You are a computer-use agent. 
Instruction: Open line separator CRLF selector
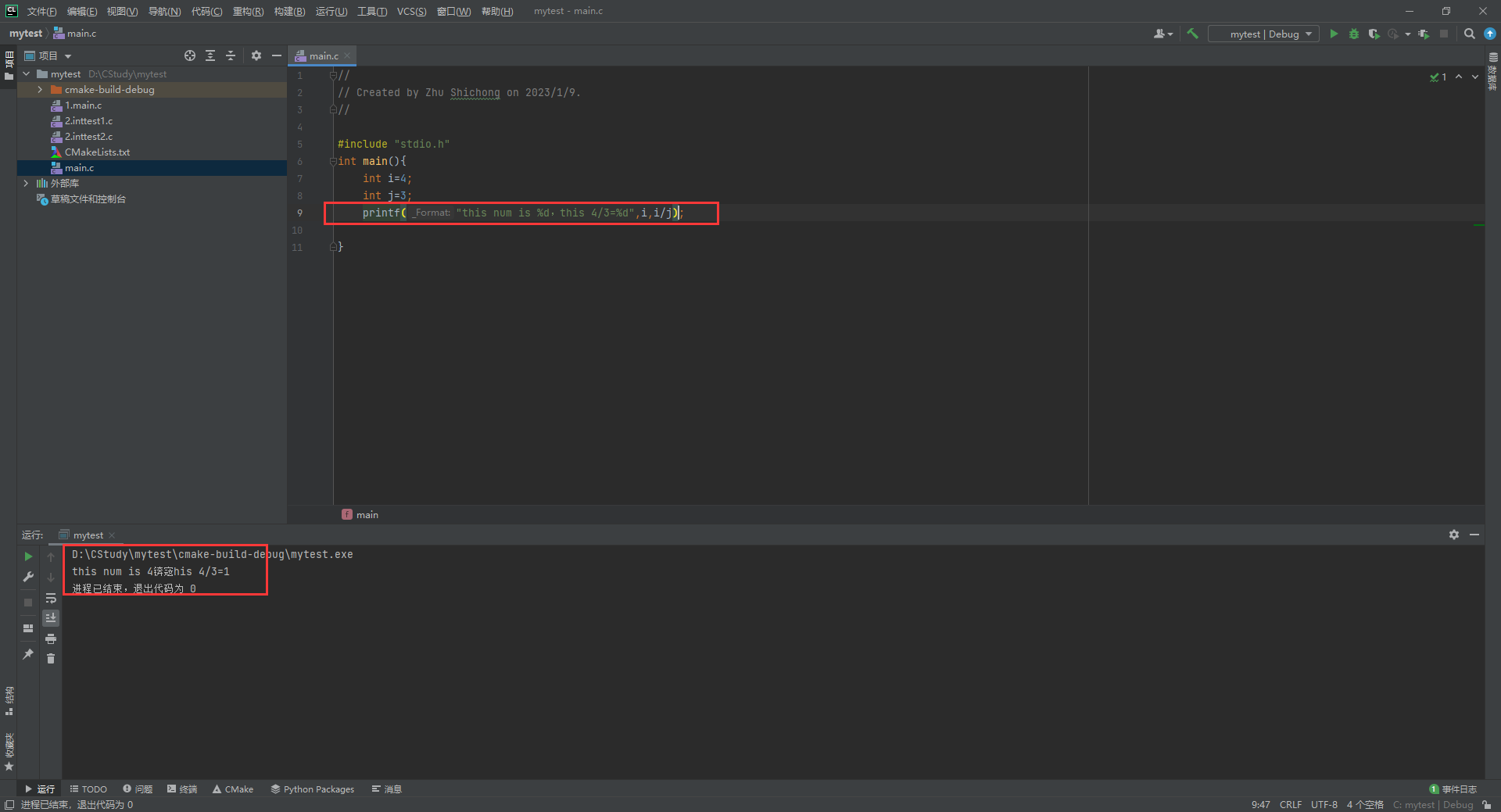click(1291, 804)
